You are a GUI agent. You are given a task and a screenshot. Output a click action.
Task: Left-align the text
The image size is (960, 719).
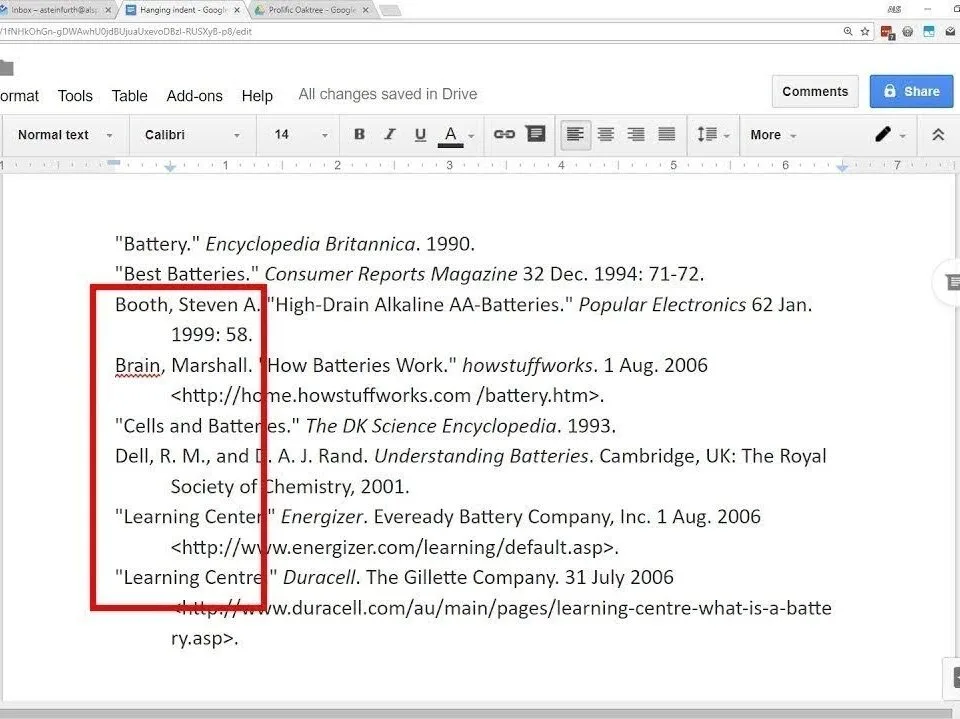pyautogui.click(x=575, y=135)
